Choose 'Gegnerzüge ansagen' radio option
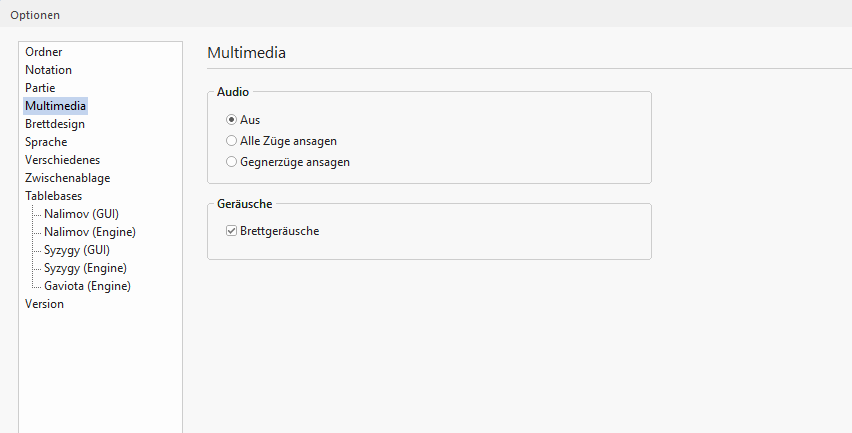This screenshot has height=433, width=852. (x=232, y=161)
